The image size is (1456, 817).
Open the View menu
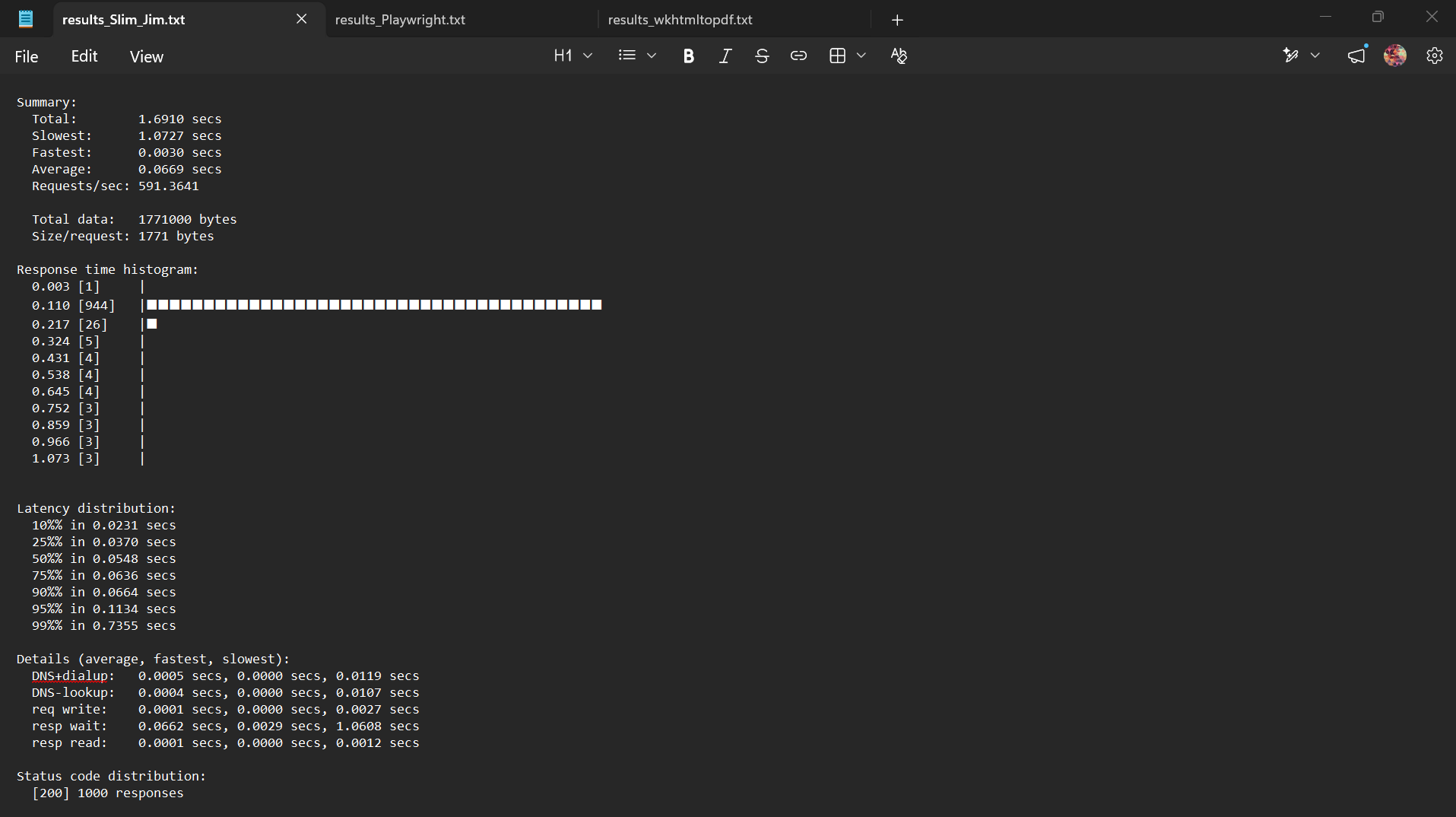tap(146, 56)
